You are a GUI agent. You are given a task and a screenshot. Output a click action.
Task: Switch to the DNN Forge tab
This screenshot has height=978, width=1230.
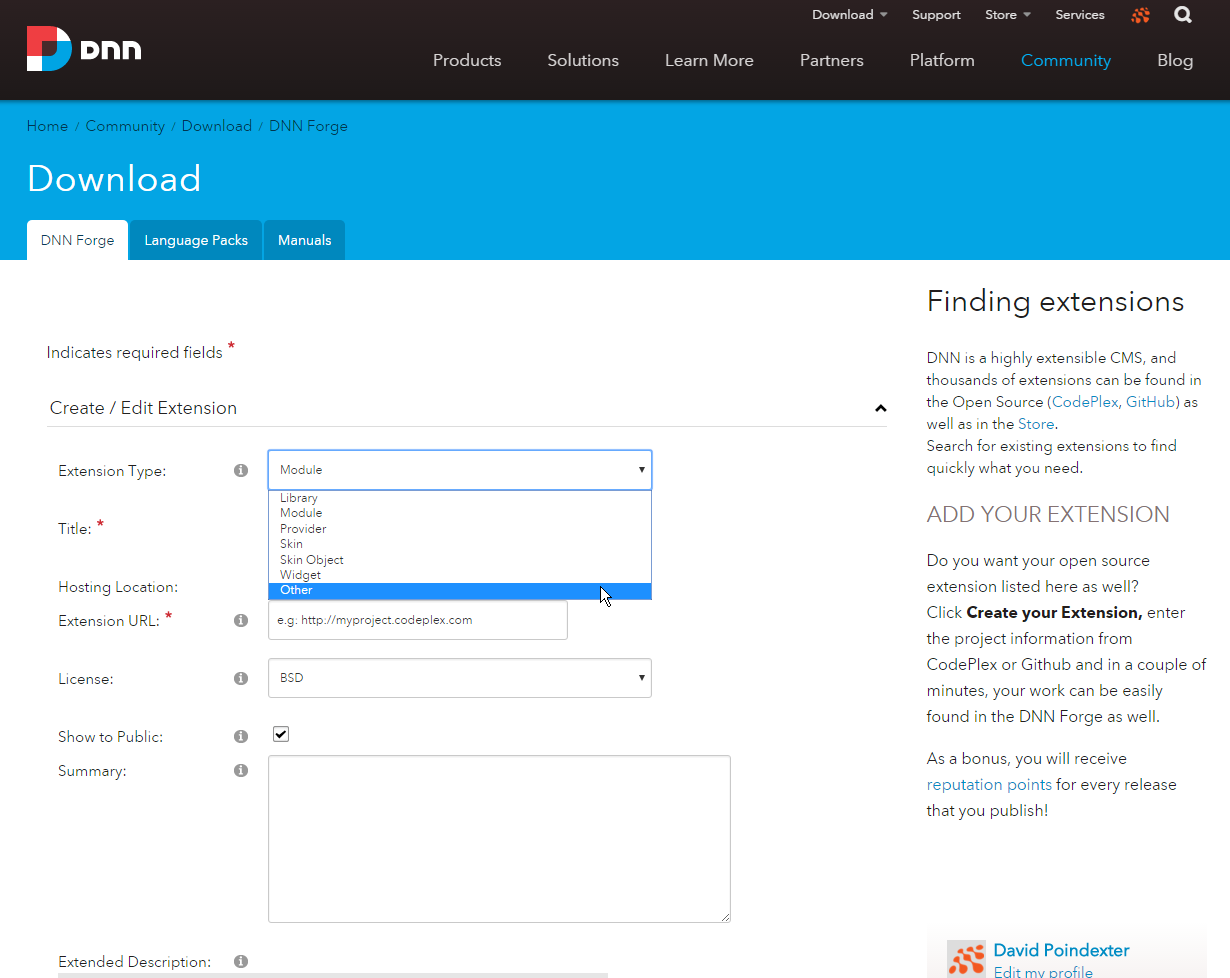[77, 240]
